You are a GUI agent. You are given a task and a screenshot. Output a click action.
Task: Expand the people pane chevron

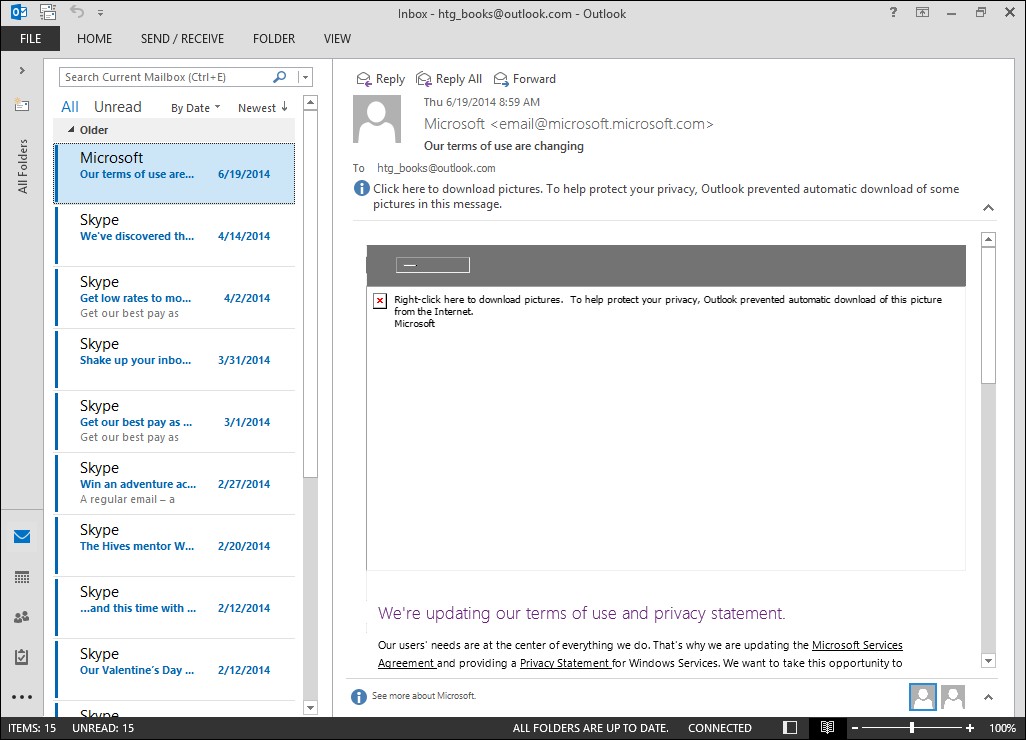pos(988,697)
